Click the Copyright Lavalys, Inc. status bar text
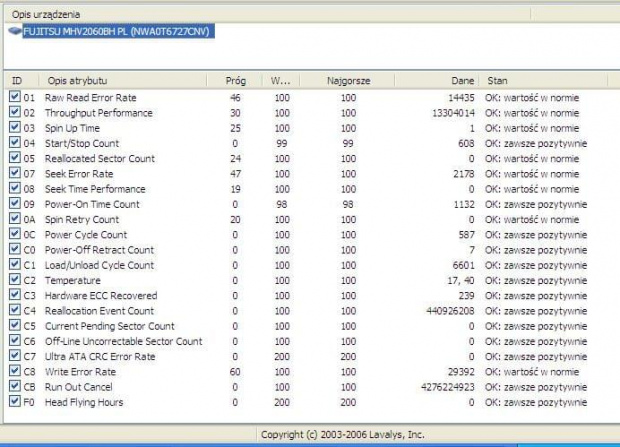 342,435
